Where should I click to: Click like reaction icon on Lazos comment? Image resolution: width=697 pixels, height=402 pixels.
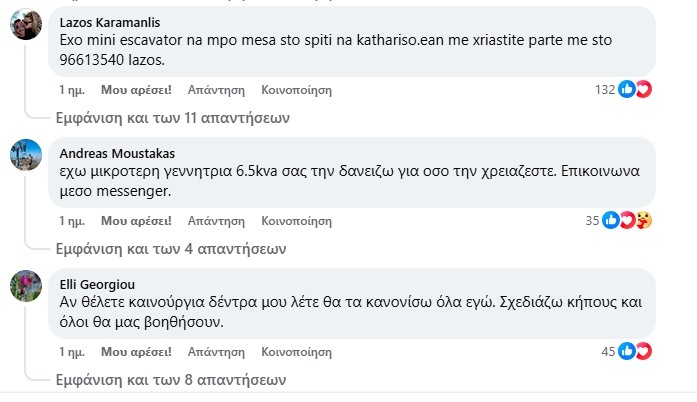pyautogui.click(x=627, y=89)
